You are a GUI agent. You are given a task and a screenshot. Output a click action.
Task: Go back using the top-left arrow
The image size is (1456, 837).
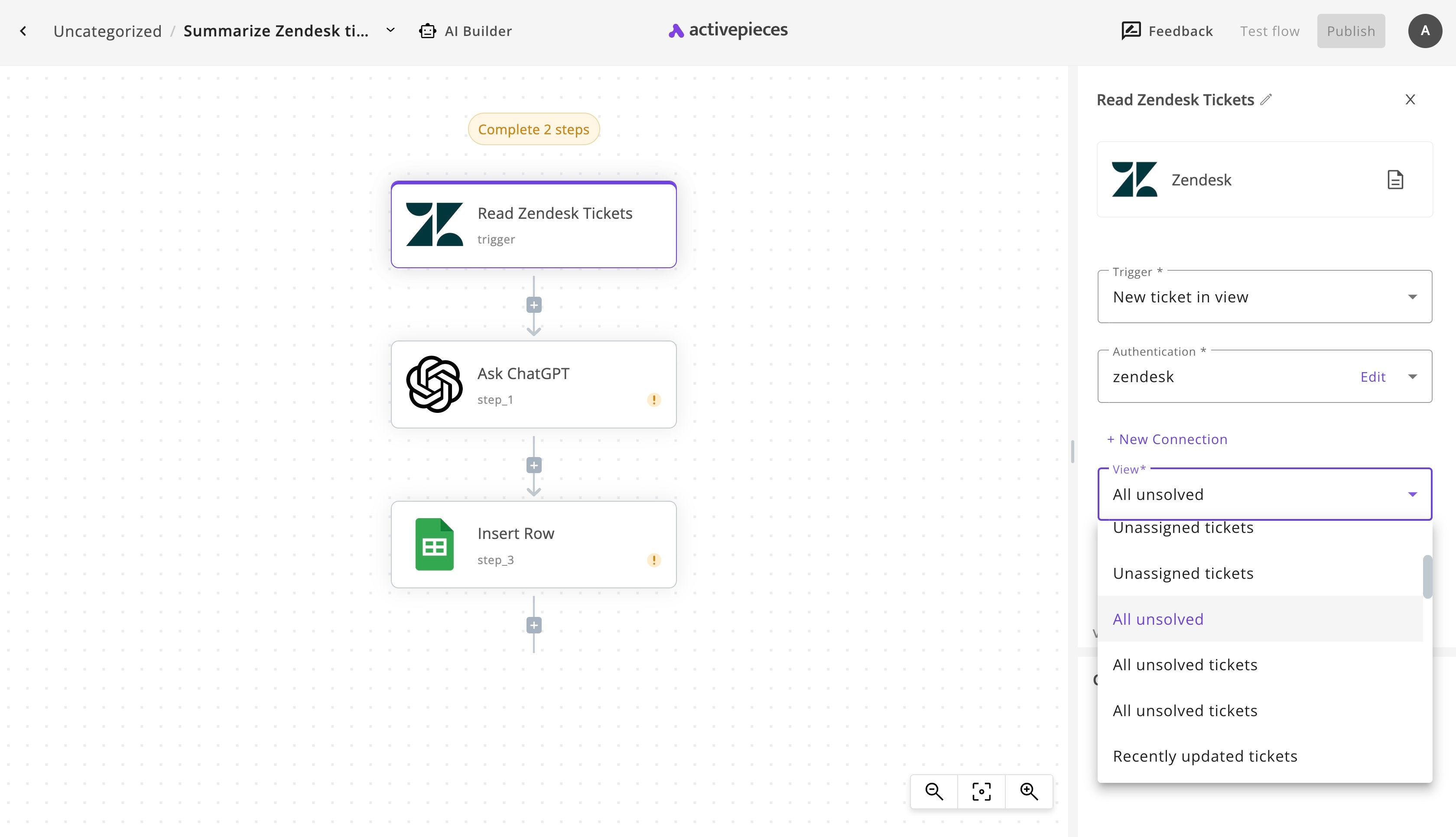(x=23, y=31)
